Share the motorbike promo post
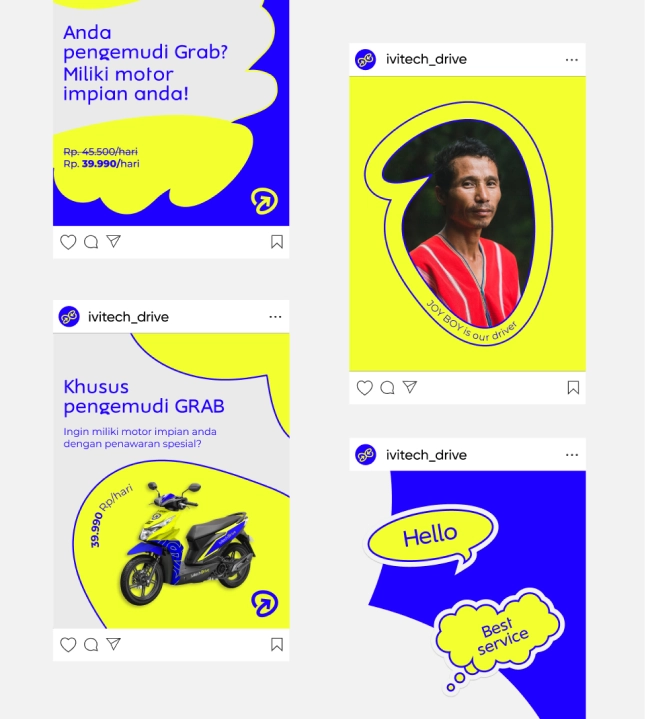The height and width of the screenshot is (719, 645). (x=113, y=644)
